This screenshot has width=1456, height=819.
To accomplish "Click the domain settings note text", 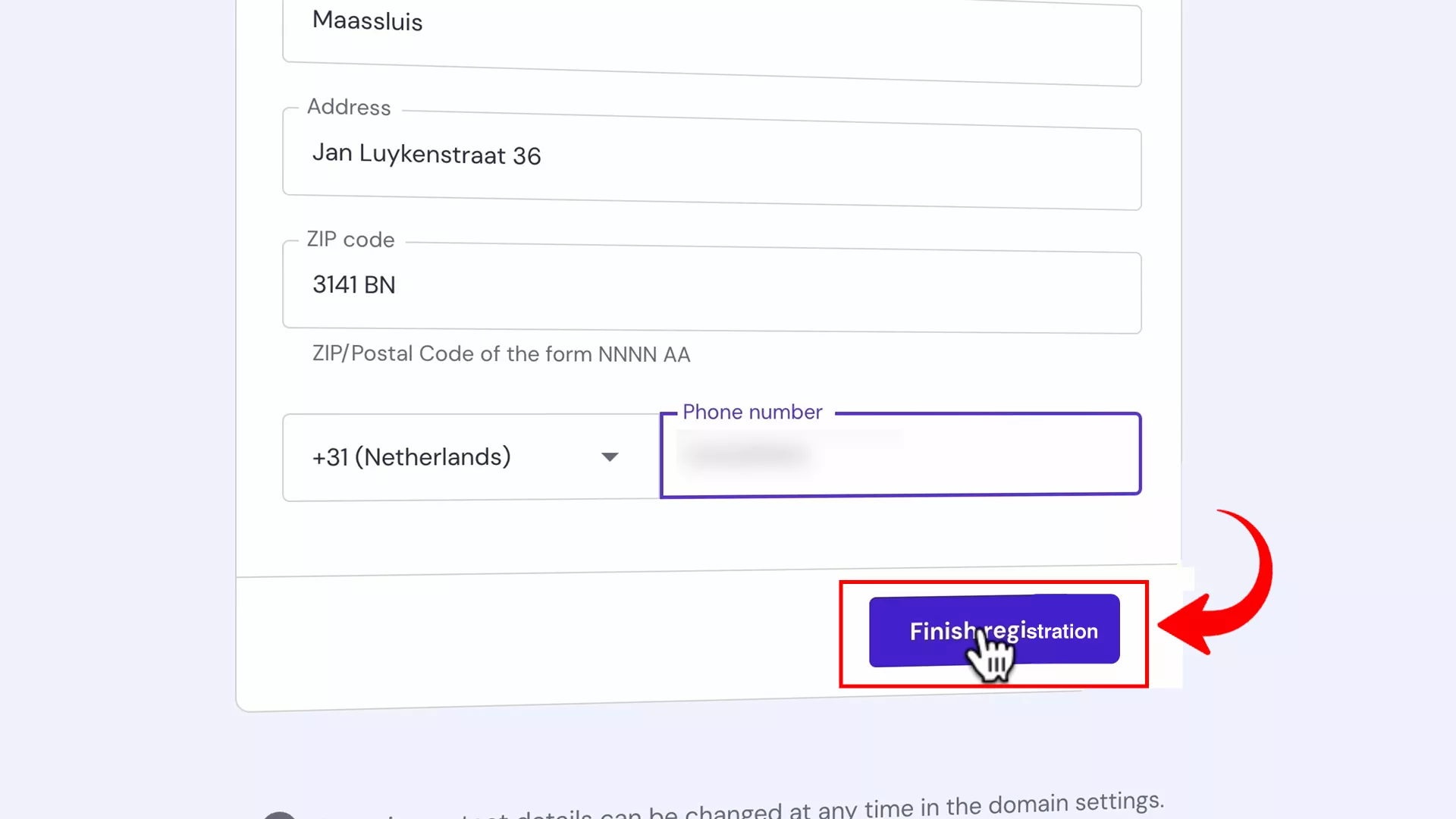I will pos(739,808).
